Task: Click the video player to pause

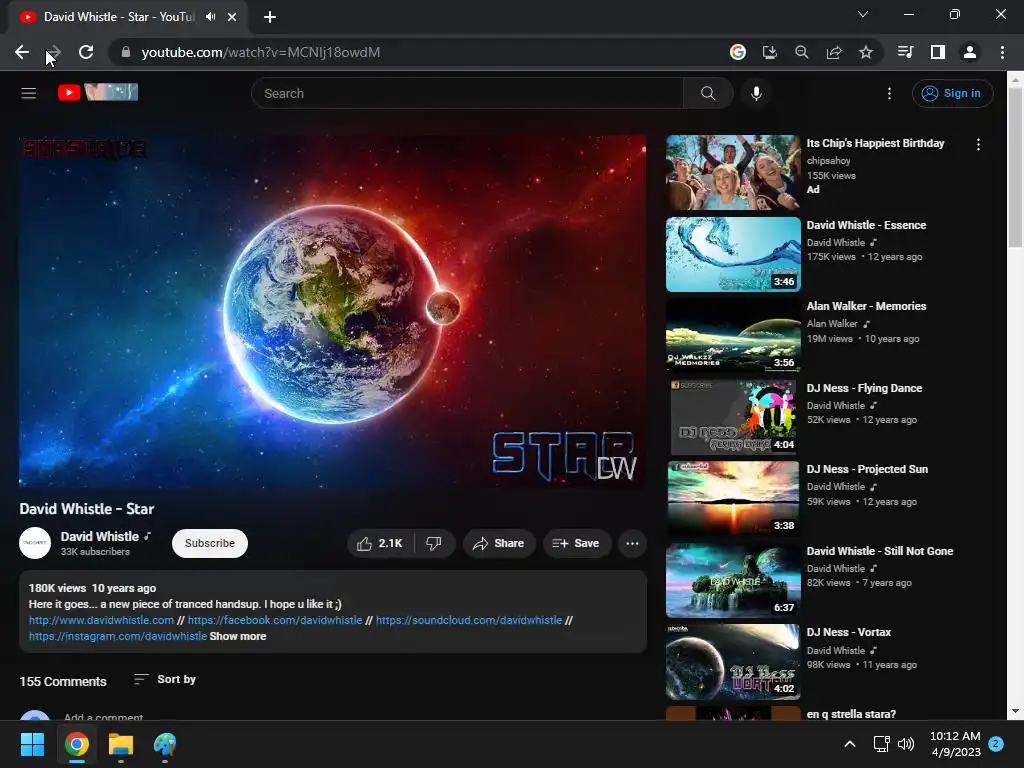Action: 332,312
